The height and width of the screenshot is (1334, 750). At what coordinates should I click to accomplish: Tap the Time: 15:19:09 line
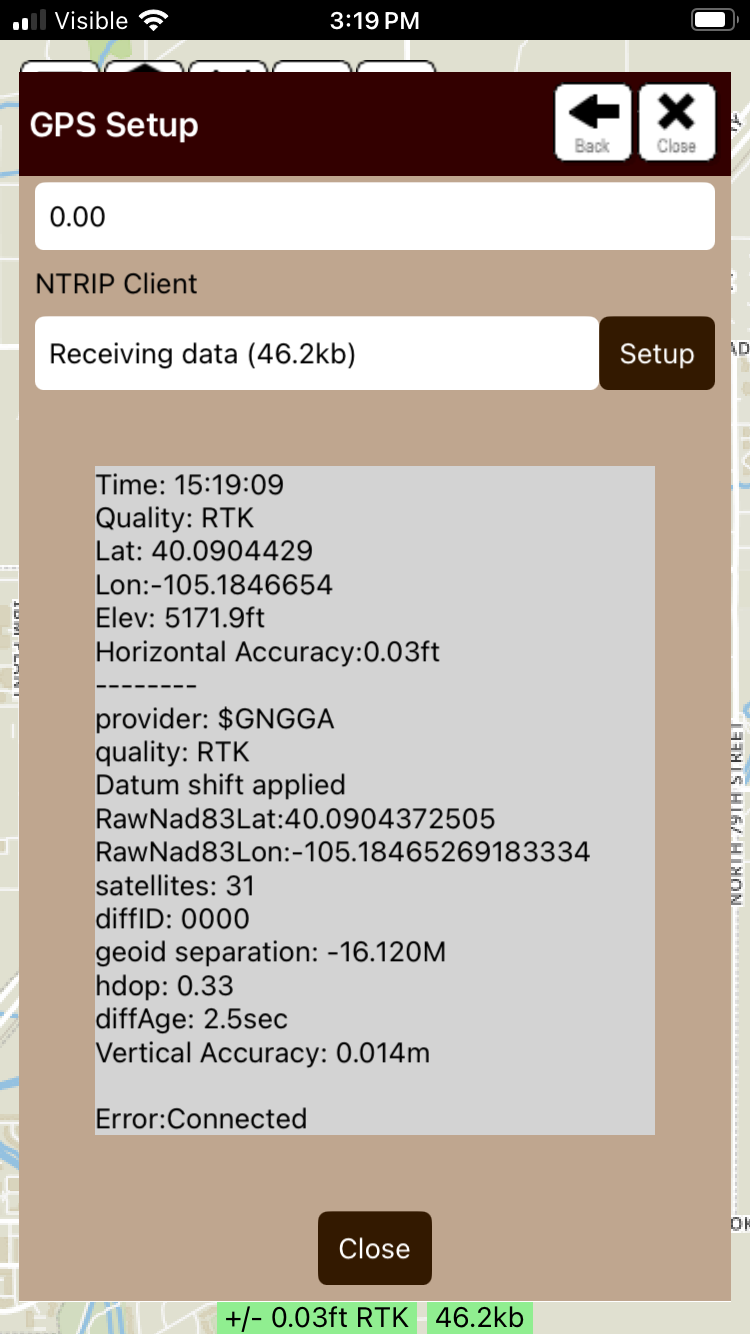pyautogui.click(x=190, y=486)
